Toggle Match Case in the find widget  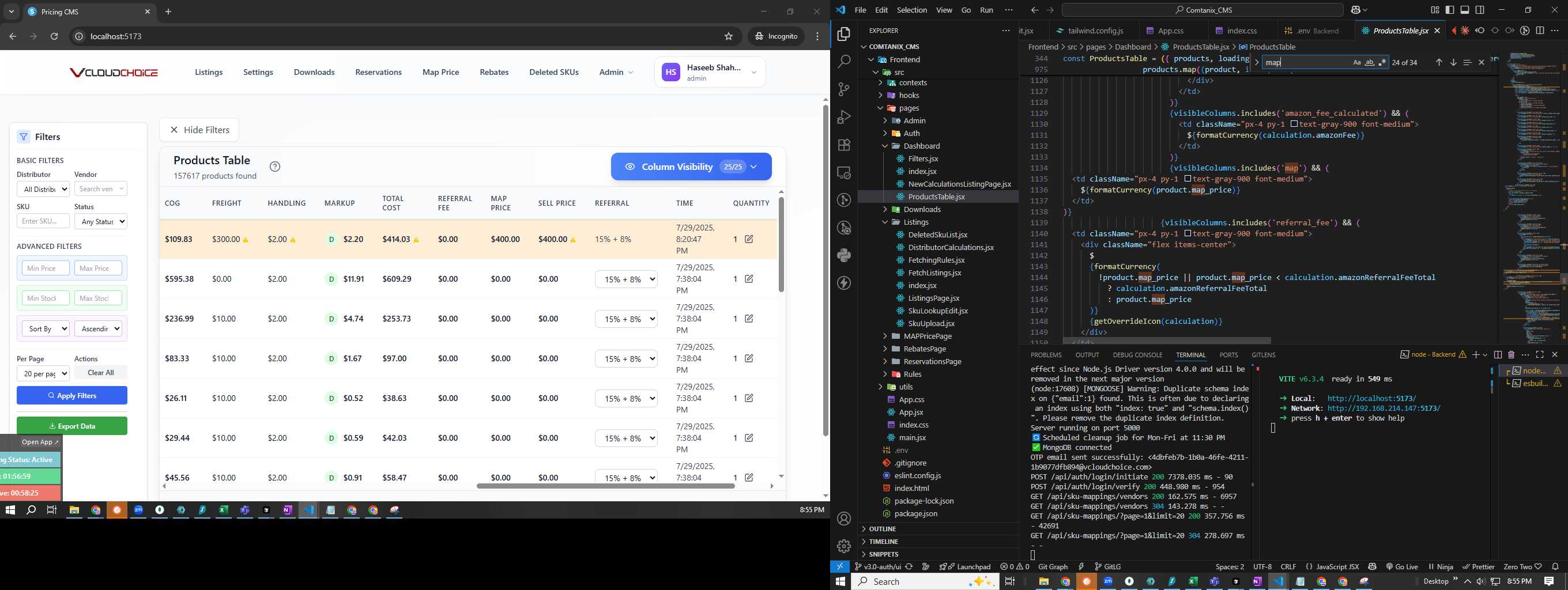tap(1357, 62)
